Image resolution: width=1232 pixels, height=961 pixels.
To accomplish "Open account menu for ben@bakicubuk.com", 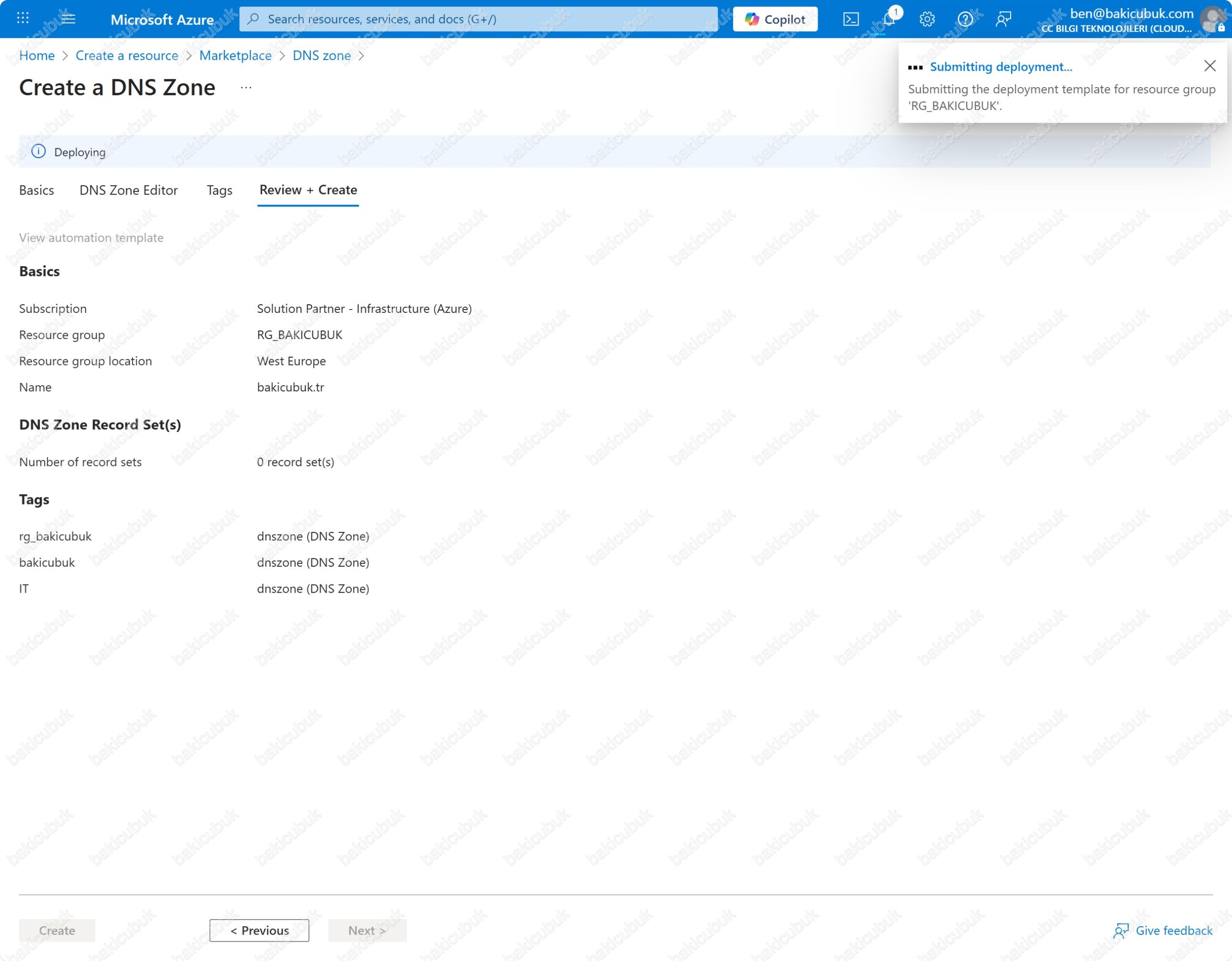I will (1131, 19).
